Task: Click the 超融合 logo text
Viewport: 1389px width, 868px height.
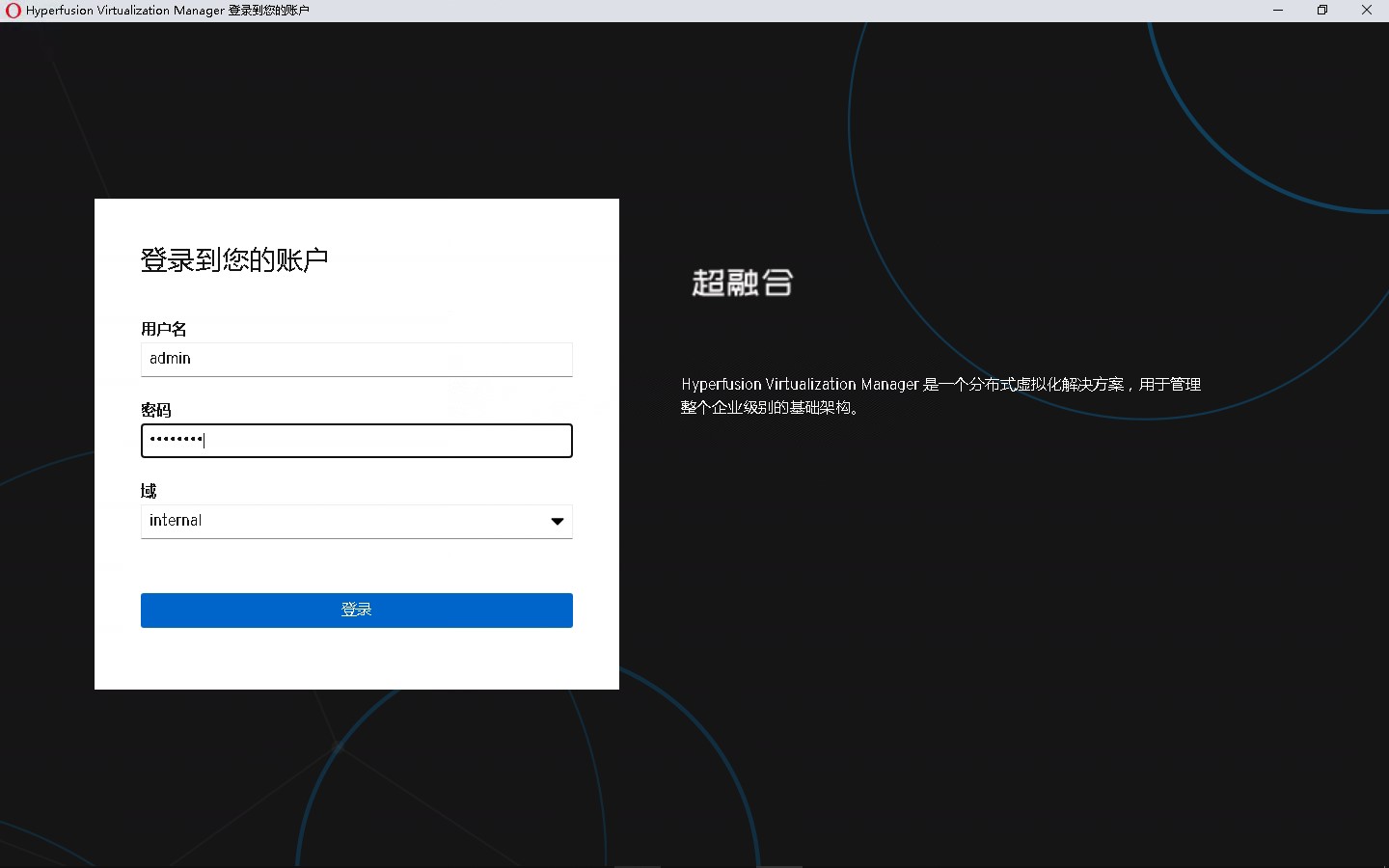Action: [742, 283]
